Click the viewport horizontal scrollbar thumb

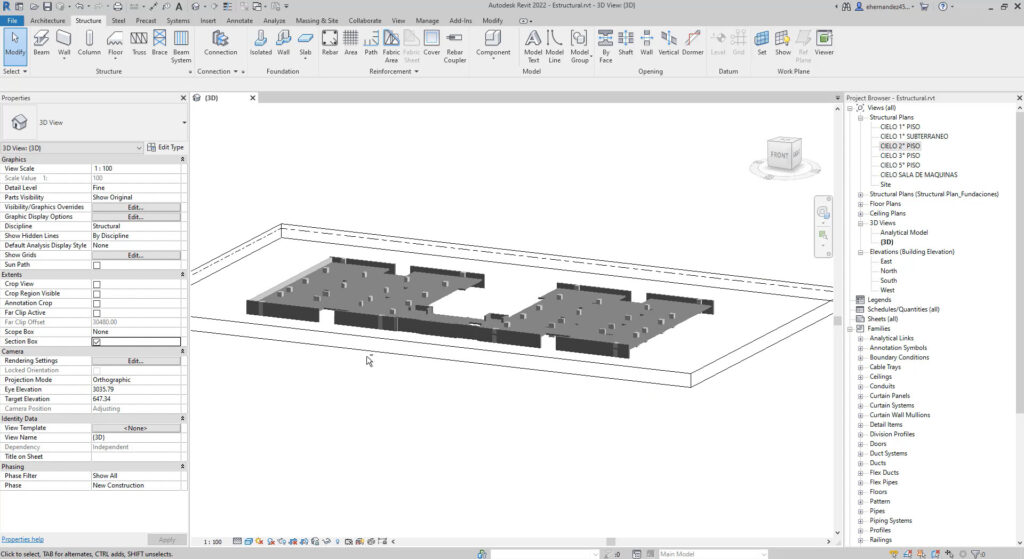click(611, 541)
